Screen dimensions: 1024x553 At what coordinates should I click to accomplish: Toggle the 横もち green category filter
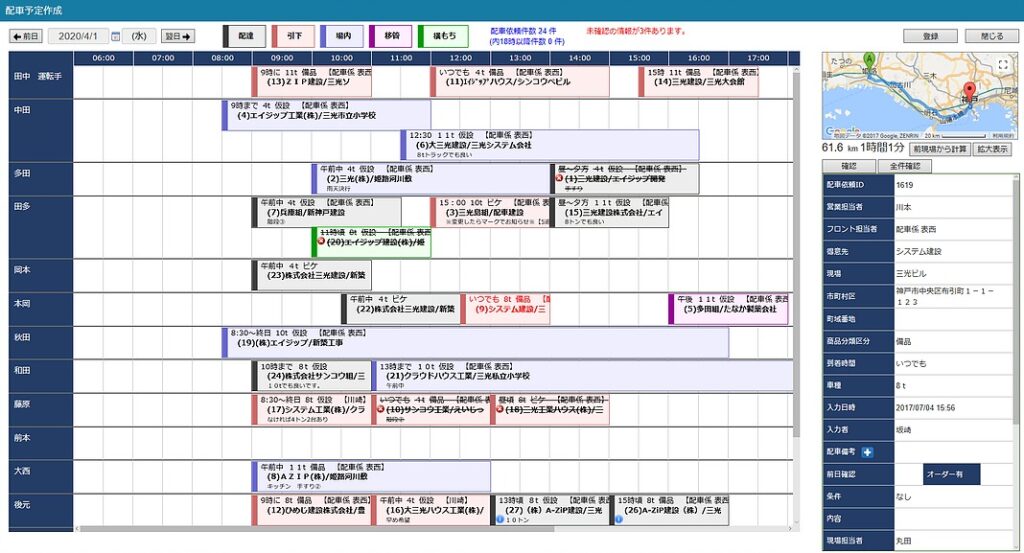(441, 36)
